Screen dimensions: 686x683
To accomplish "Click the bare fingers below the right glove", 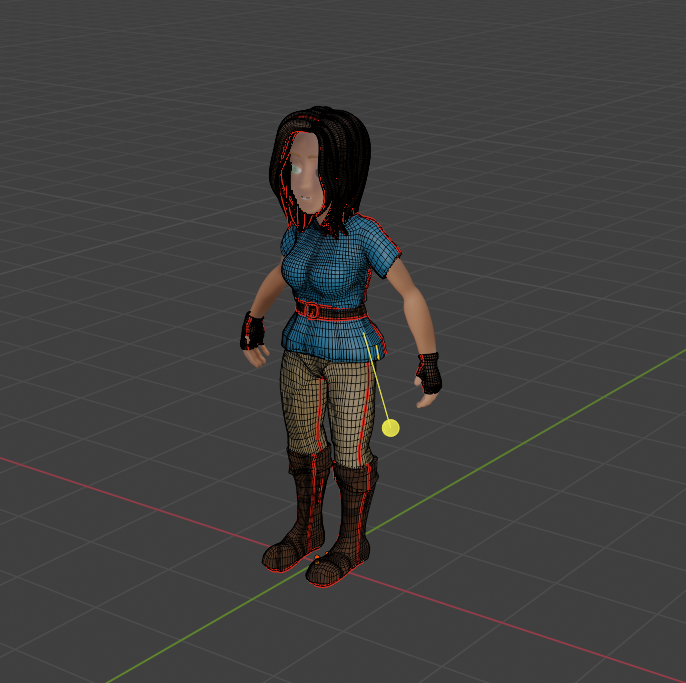I will coord(430,399).
